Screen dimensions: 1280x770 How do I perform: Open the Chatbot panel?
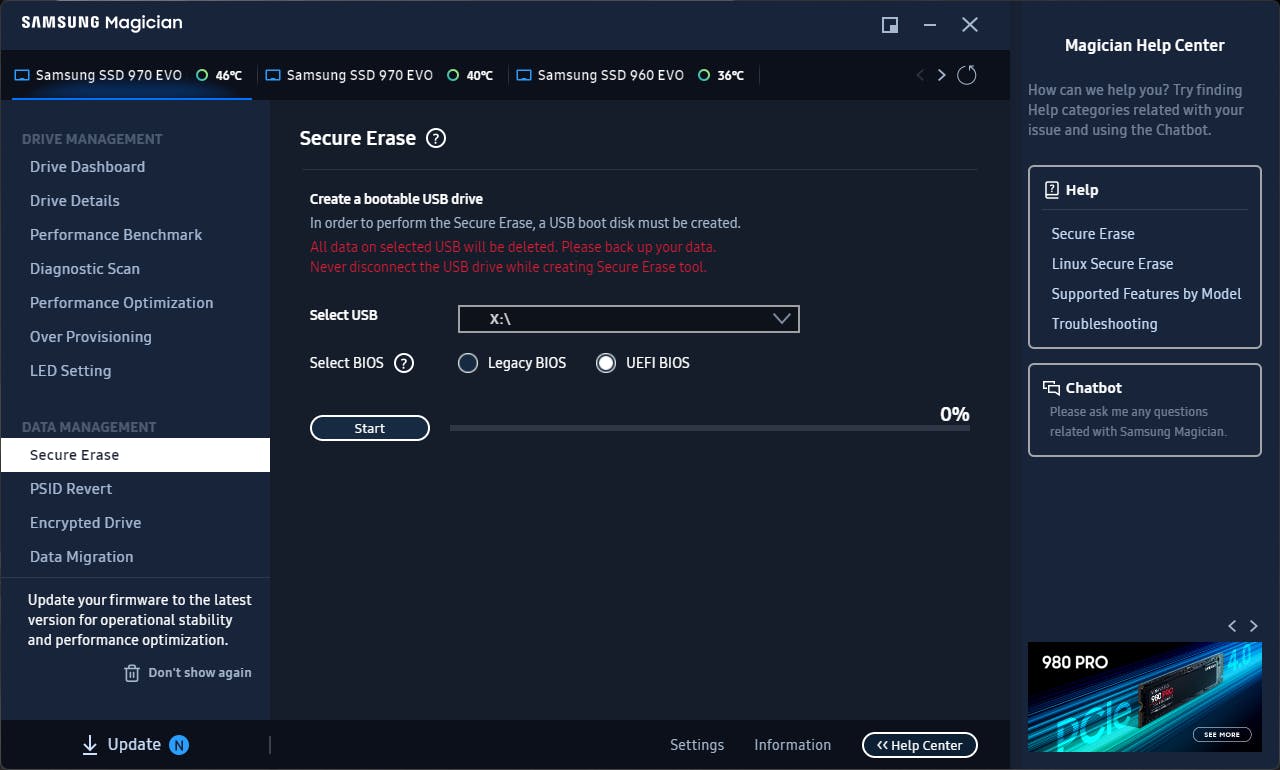click(x=1145, y=410)
